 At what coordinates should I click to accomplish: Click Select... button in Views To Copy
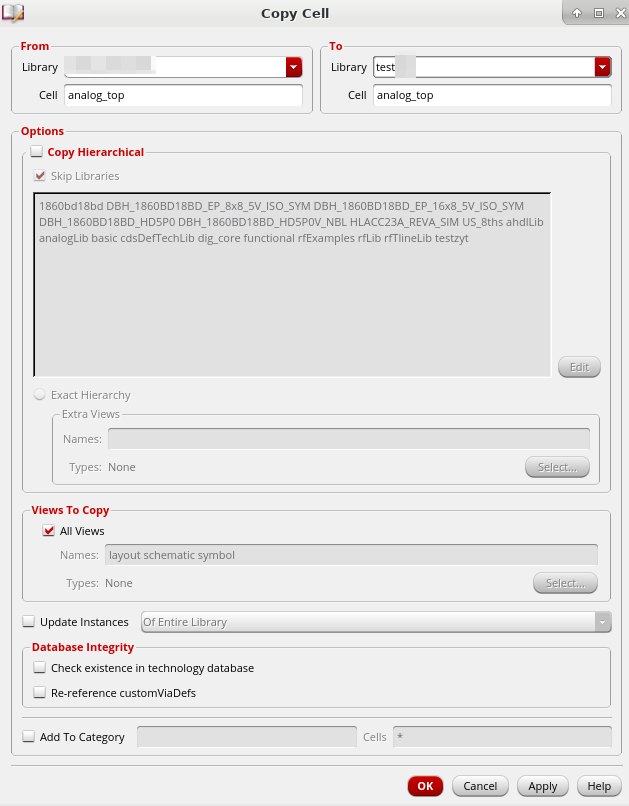565,583
